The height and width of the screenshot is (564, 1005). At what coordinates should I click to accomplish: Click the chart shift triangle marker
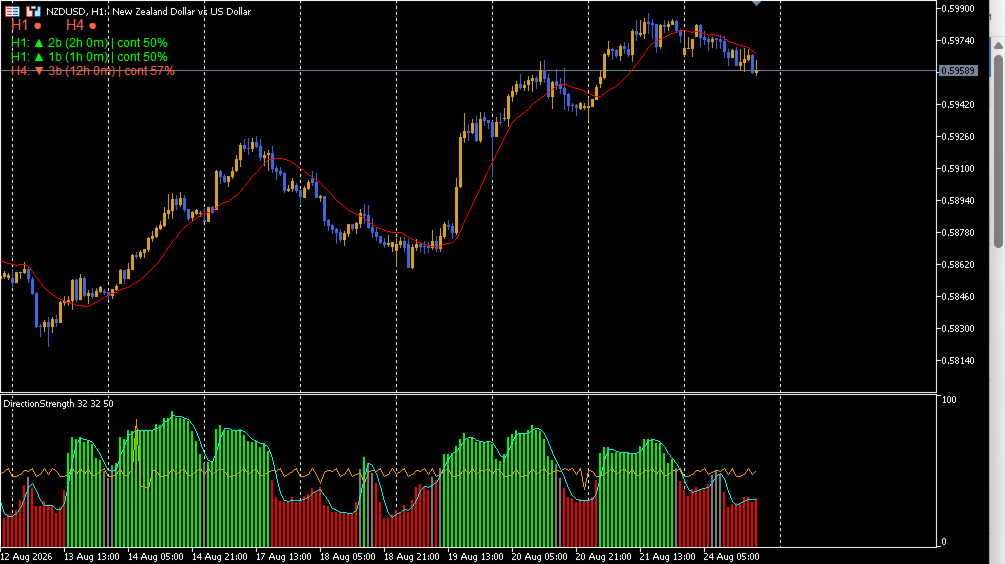(756, 3)
